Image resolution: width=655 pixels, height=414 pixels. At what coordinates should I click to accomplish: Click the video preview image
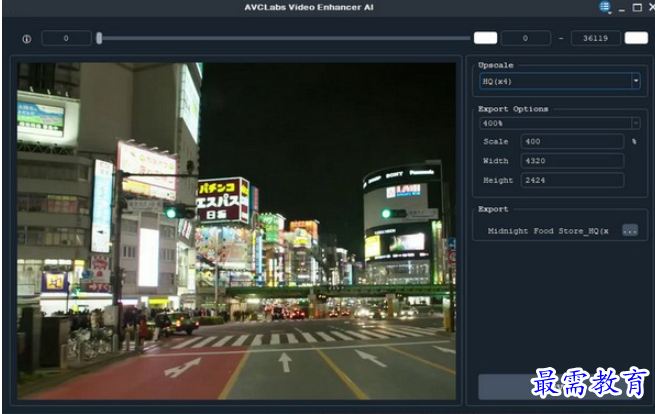click(x=236, y=231)
